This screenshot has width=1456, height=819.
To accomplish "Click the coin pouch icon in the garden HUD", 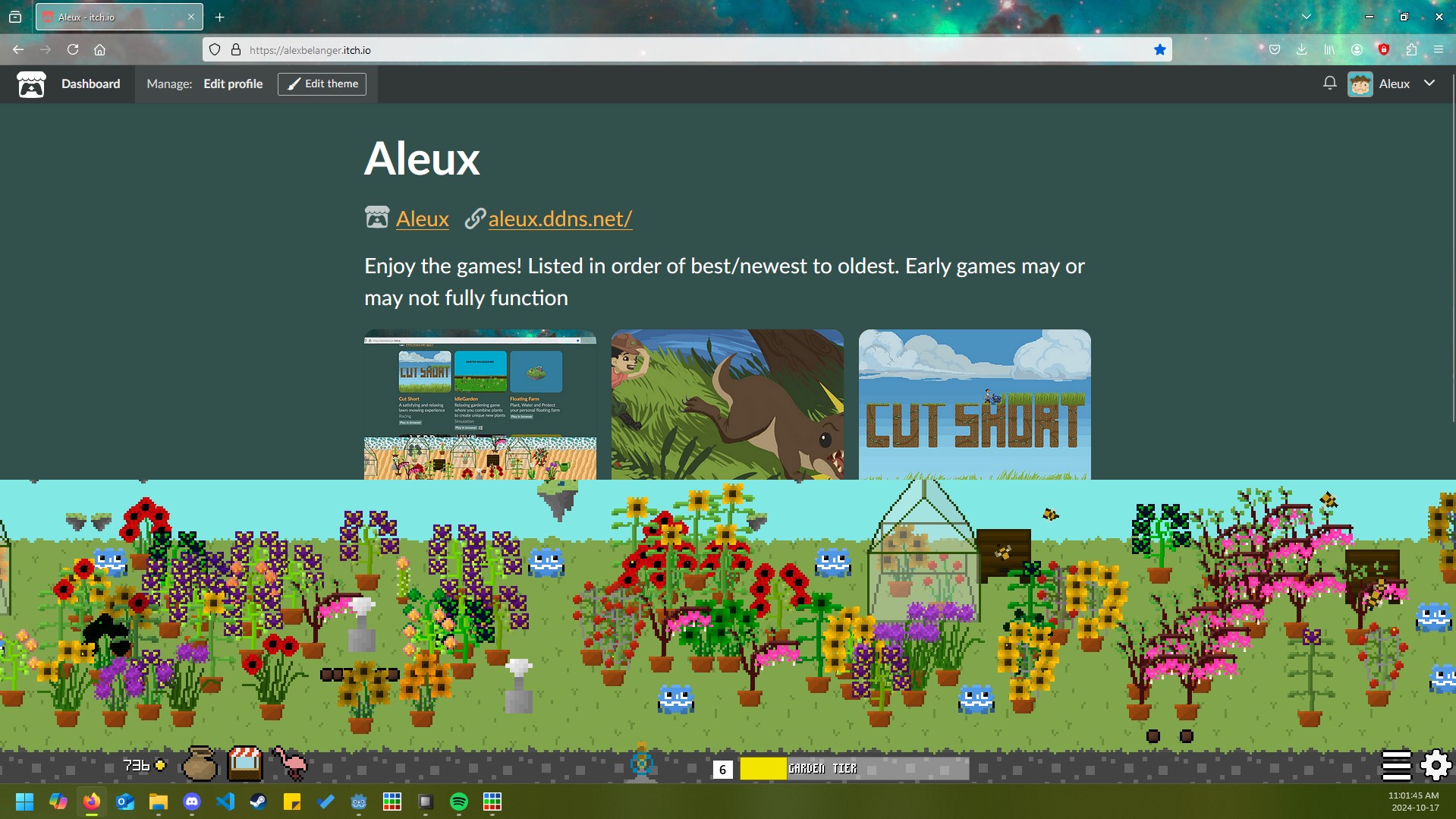I will click(200, 764).
